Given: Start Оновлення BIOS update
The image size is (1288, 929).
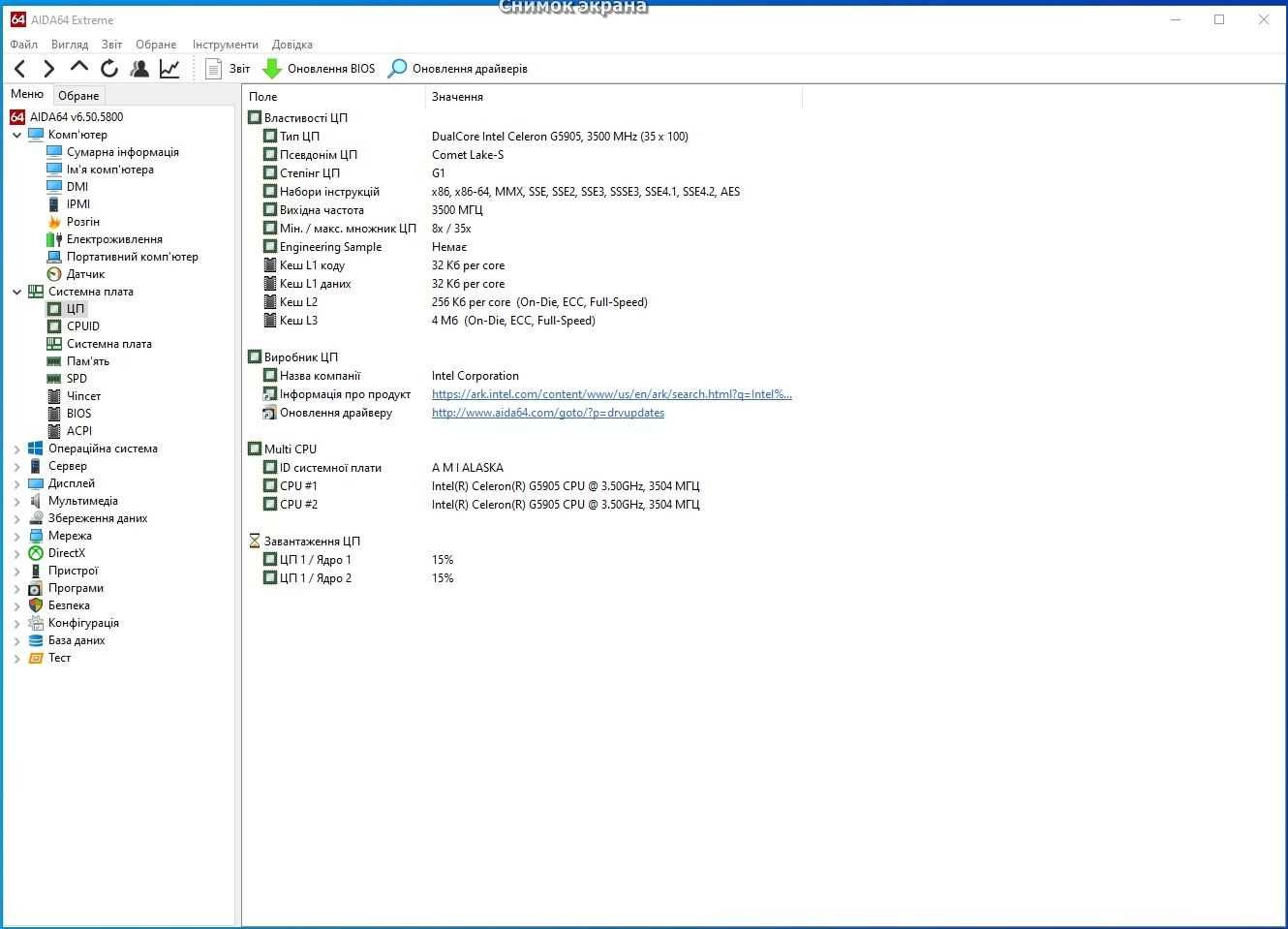Looking at the screenshot, I should 319,69.
